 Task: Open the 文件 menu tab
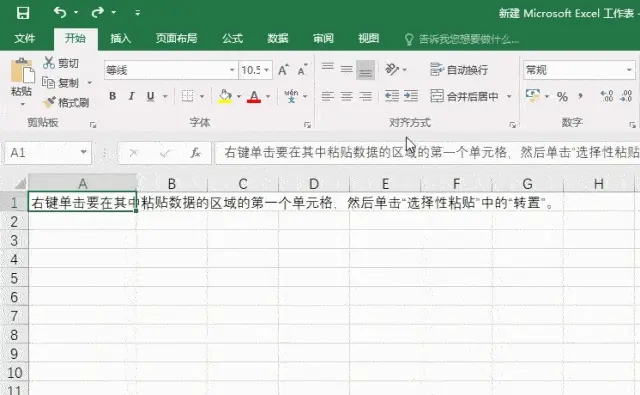24,38
